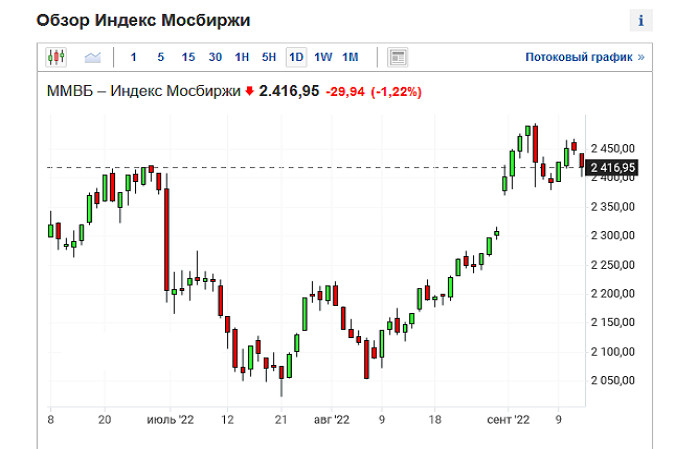Viewport: 675px width, 449px height.
Task: Select the 1 minute timeframe
Action: pos(134,57)
